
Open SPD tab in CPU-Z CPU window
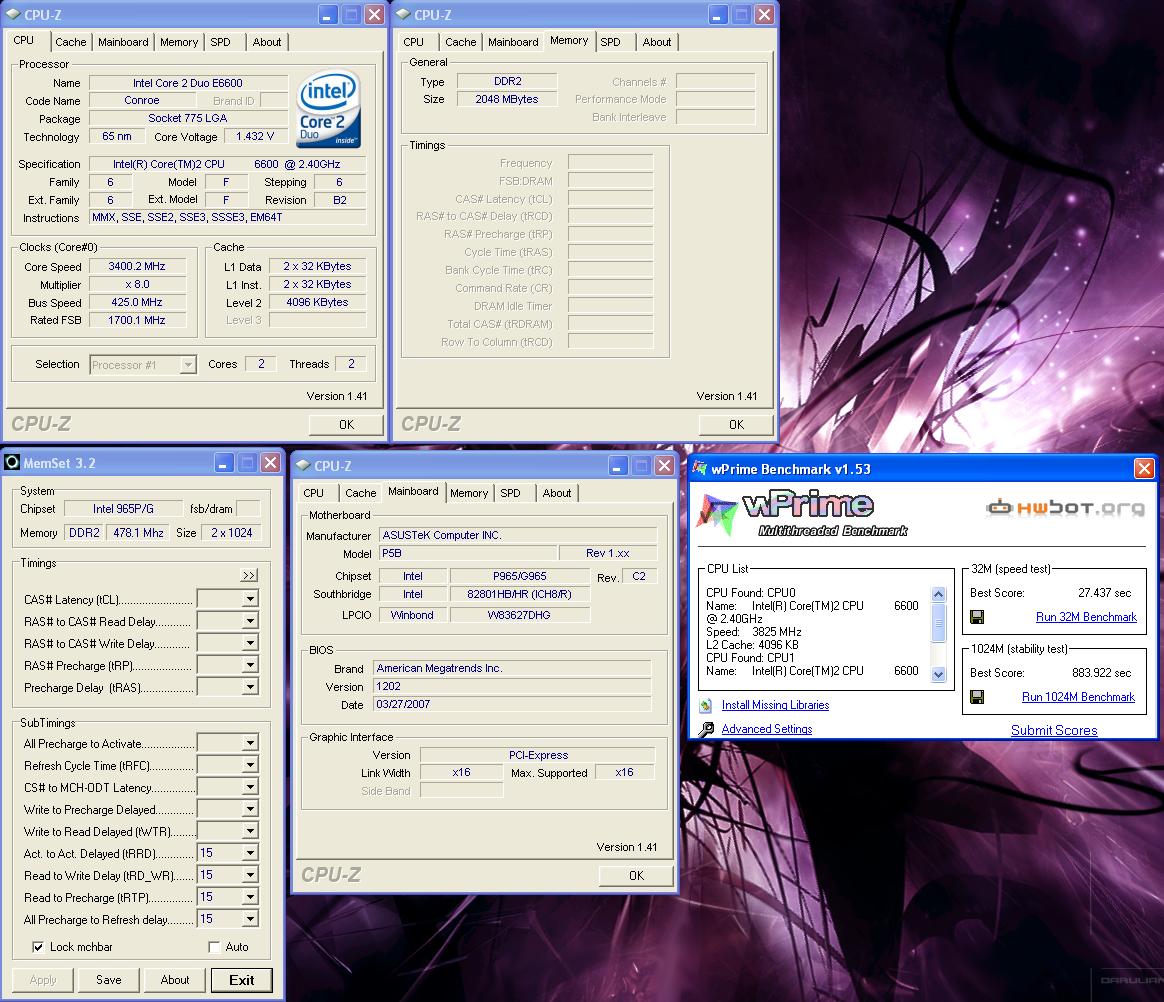(x=220, y=42)
